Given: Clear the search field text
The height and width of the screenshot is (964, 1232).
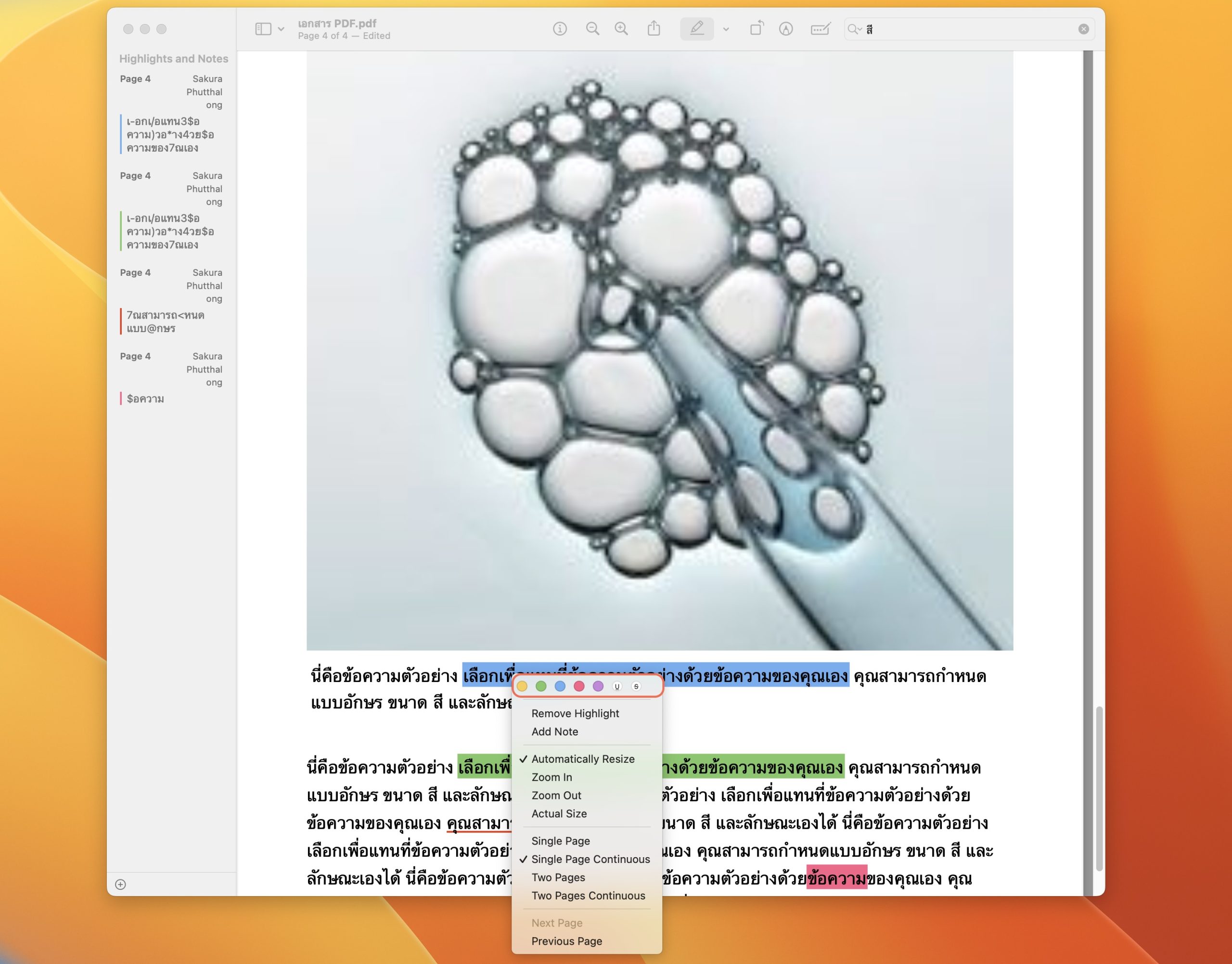Looking at the screenshot, I should coord(1083,29).
